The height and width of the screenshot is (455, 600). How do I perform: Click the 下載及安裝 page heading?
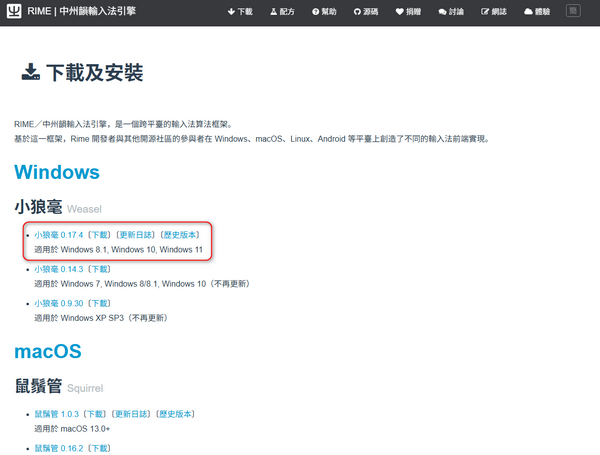pyautogui.click(x=95, y=72)
